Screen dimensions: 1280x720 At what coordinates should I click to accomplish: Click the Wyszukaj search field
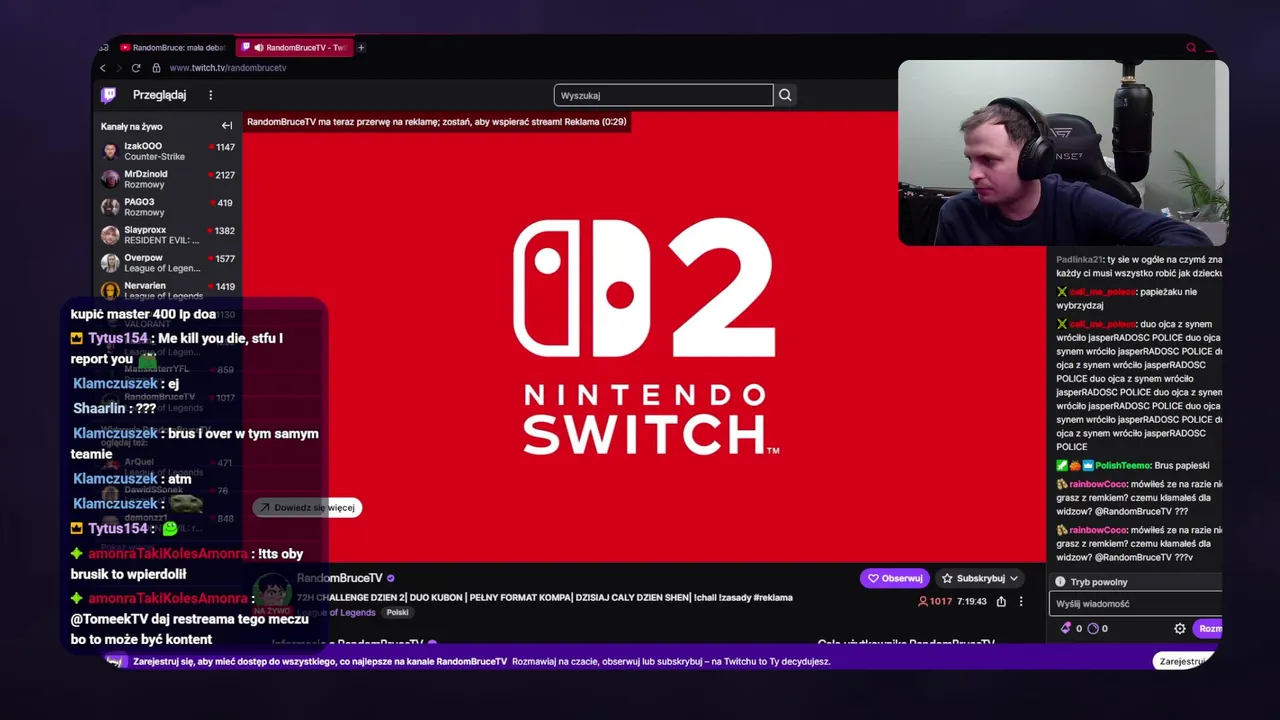(663, 95)
